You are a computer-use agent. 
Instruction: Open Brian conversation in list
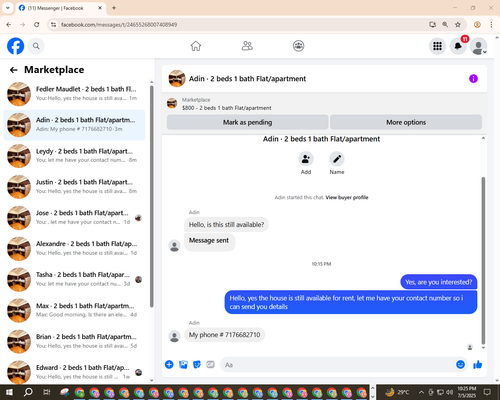tap(74, 341)
